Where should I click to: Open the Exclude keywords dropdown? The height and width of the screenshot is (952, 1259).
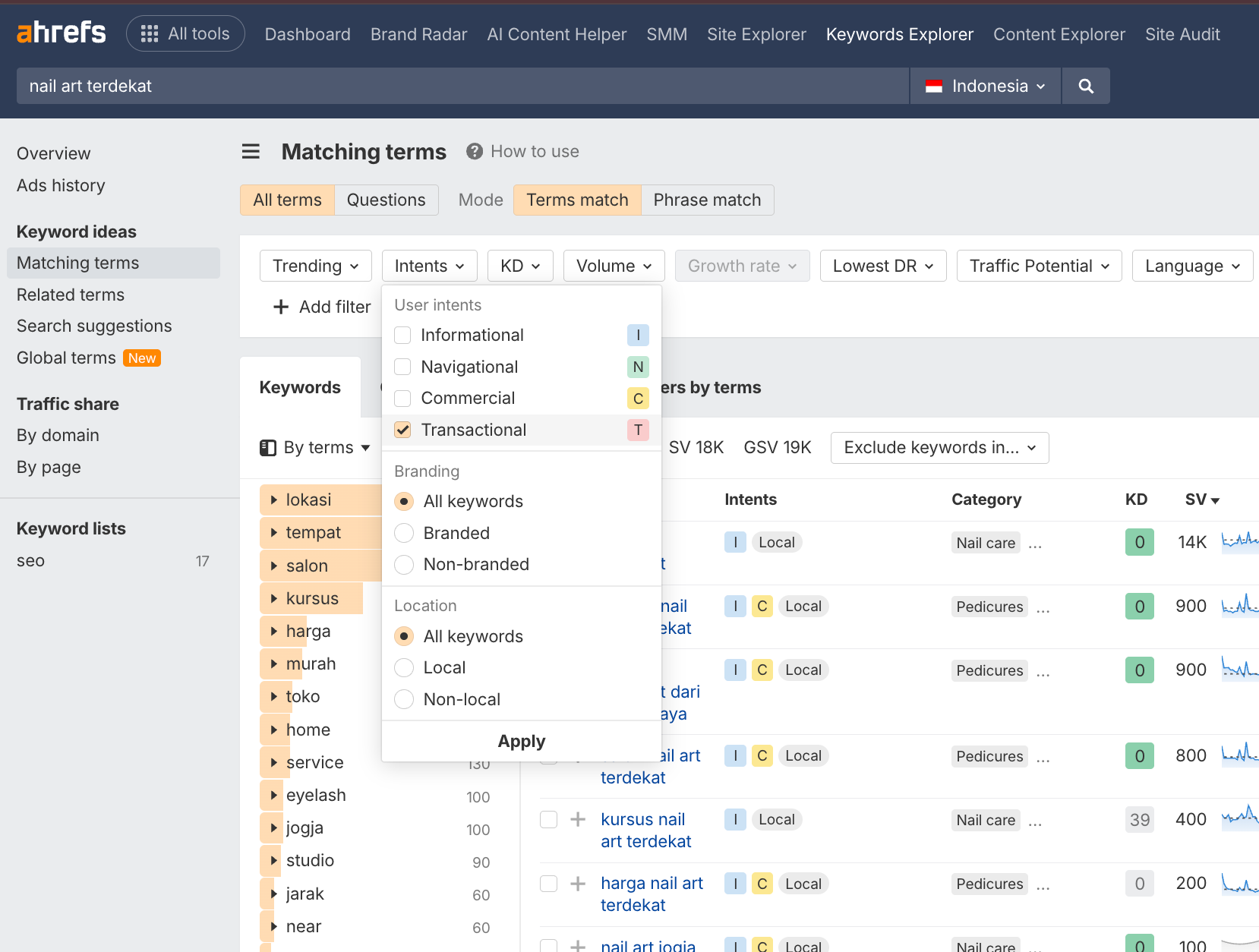pos(939,447)
